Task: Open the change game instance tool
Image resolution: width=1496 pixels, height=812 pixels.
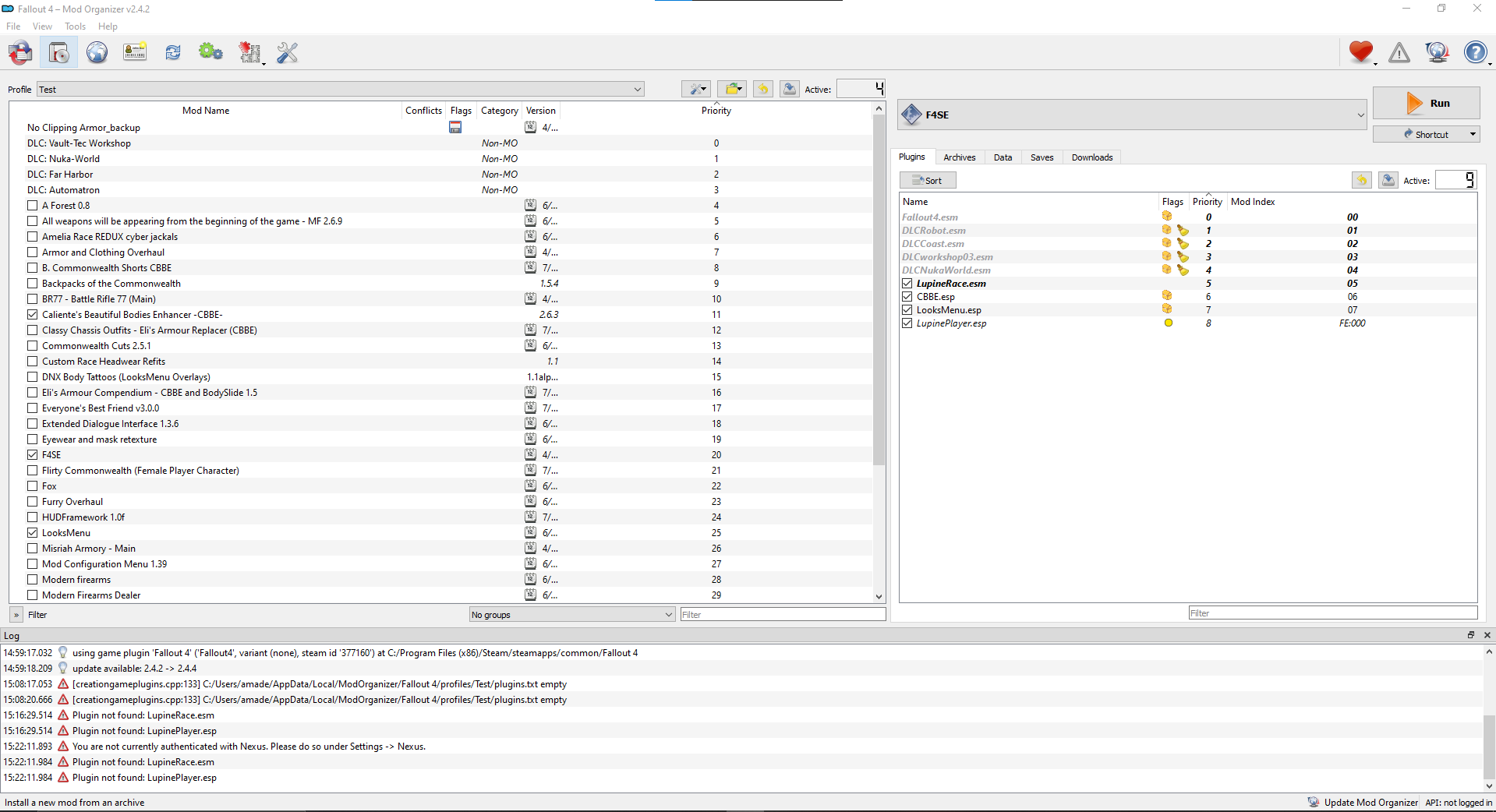Action: (21, 52)
